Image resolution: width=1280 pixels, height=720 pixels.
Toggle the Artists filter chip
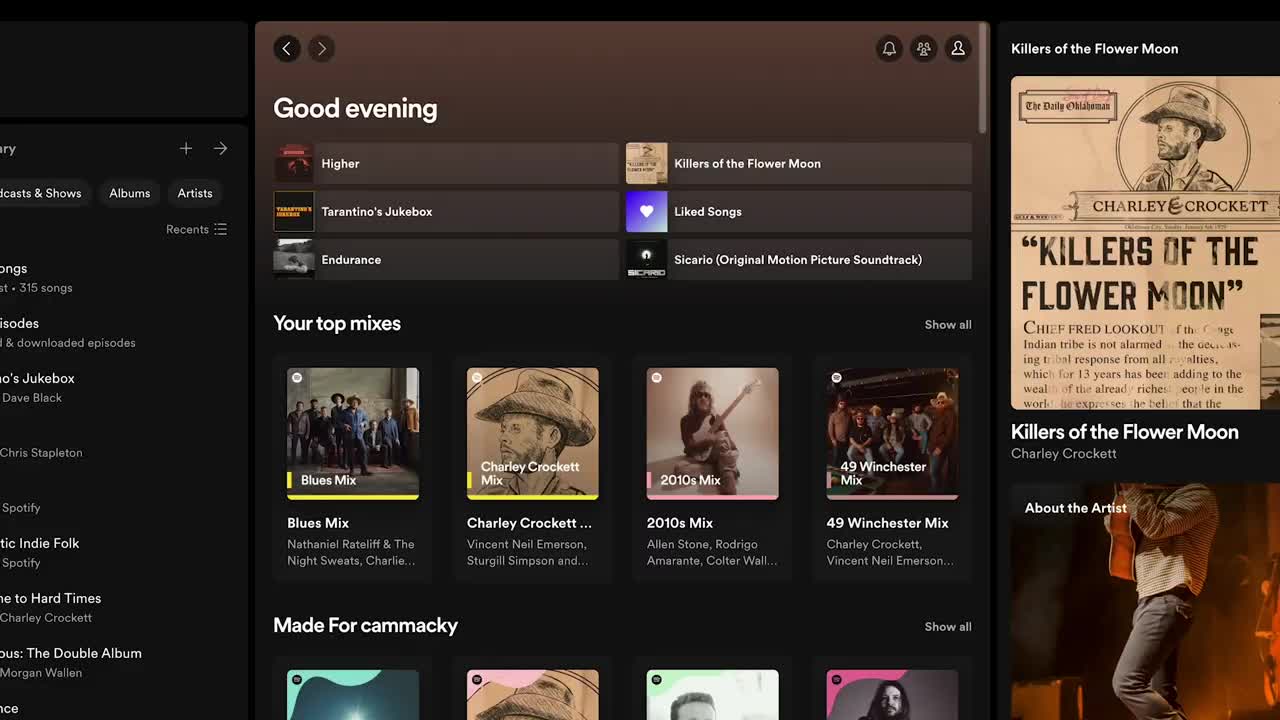tap(195, 193)
